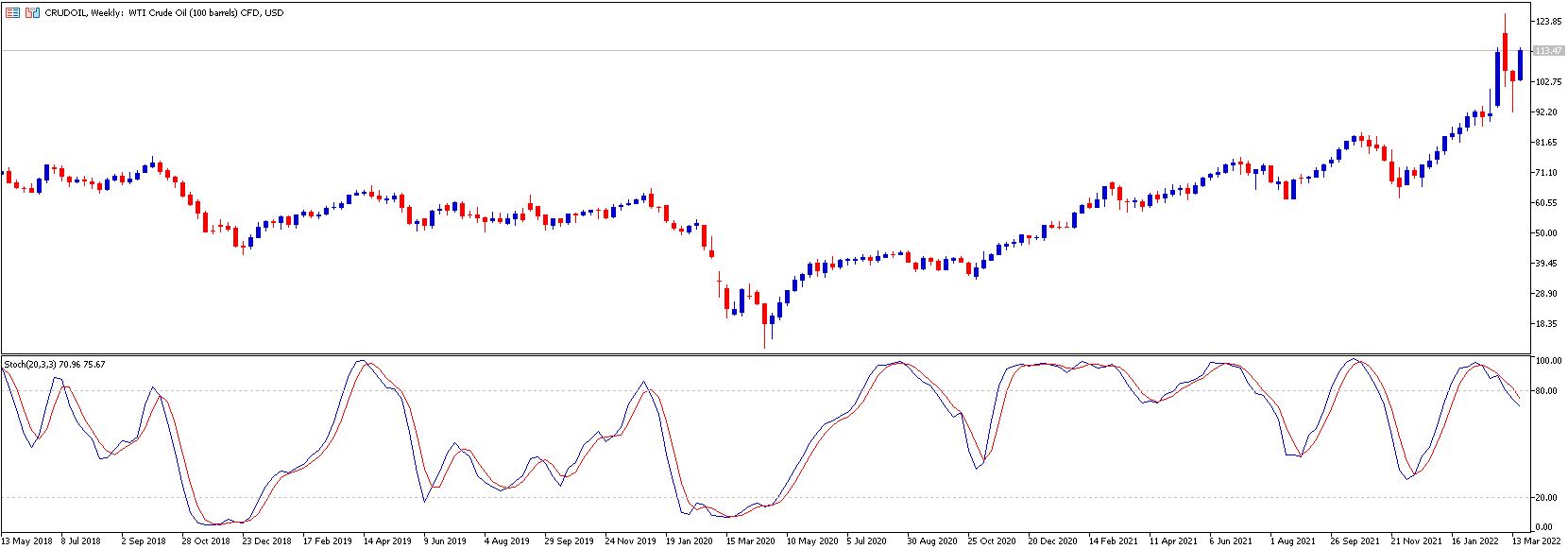Click the 18.35 price scale value
This screenshot has width=1568, height=549.
[x=1546, y=324]
